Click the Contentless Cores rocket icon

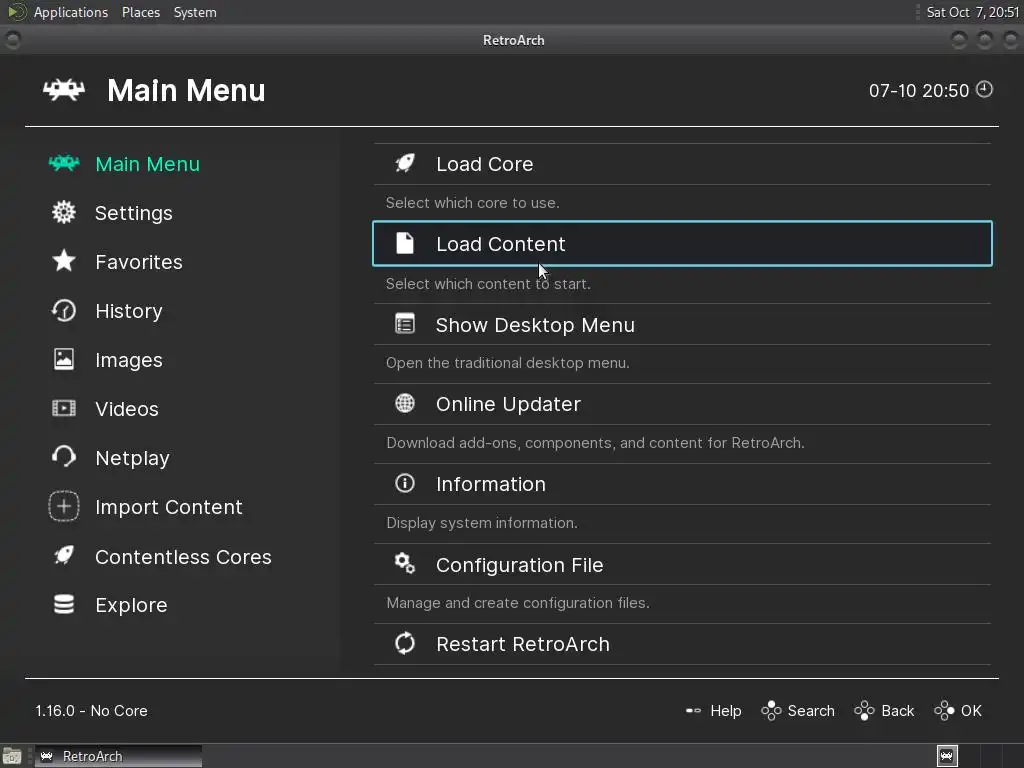[x=64, y=556]
